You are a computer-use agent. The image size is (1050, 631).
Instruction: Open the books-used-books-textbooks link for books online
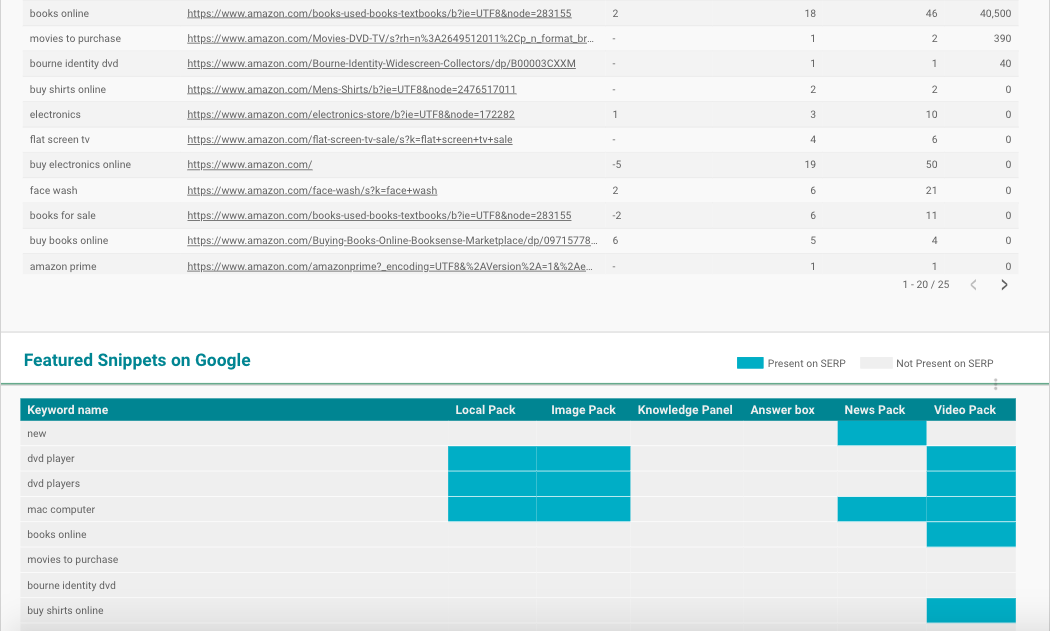379,13
